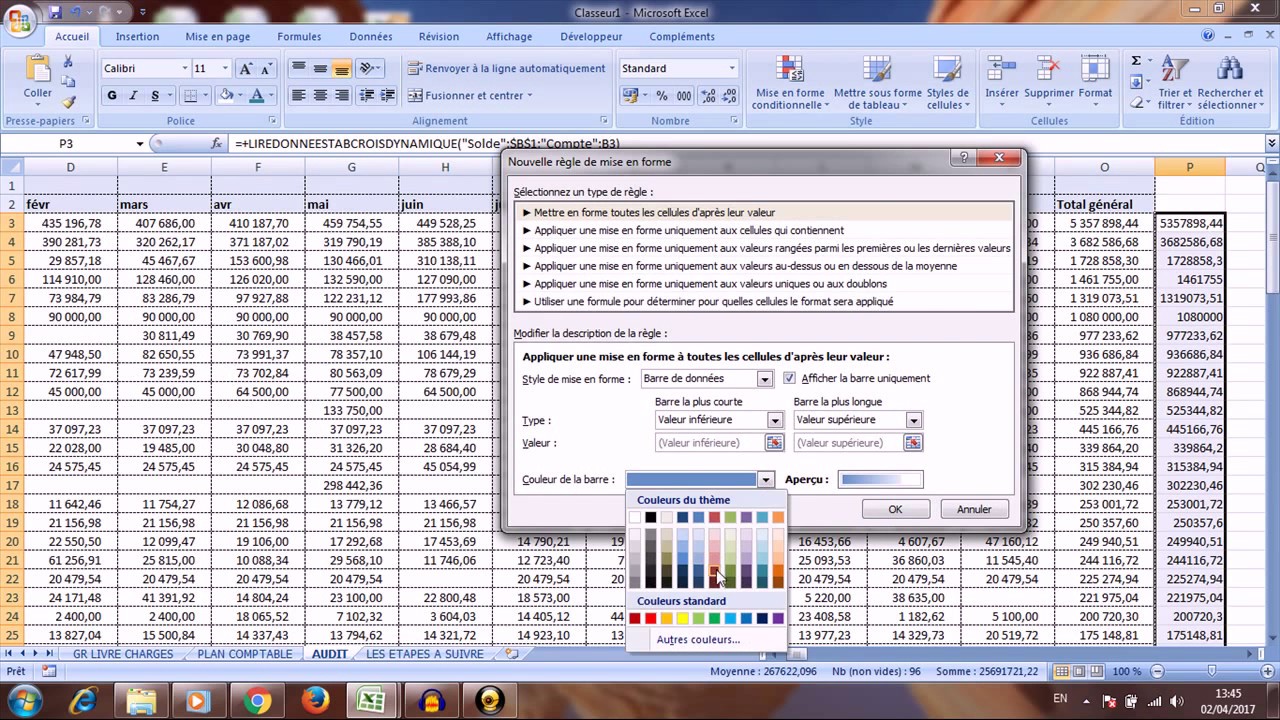Screen dimensions: 1280x720
Task: Toggle bottom vertical alignment
Action: [342, 68]
